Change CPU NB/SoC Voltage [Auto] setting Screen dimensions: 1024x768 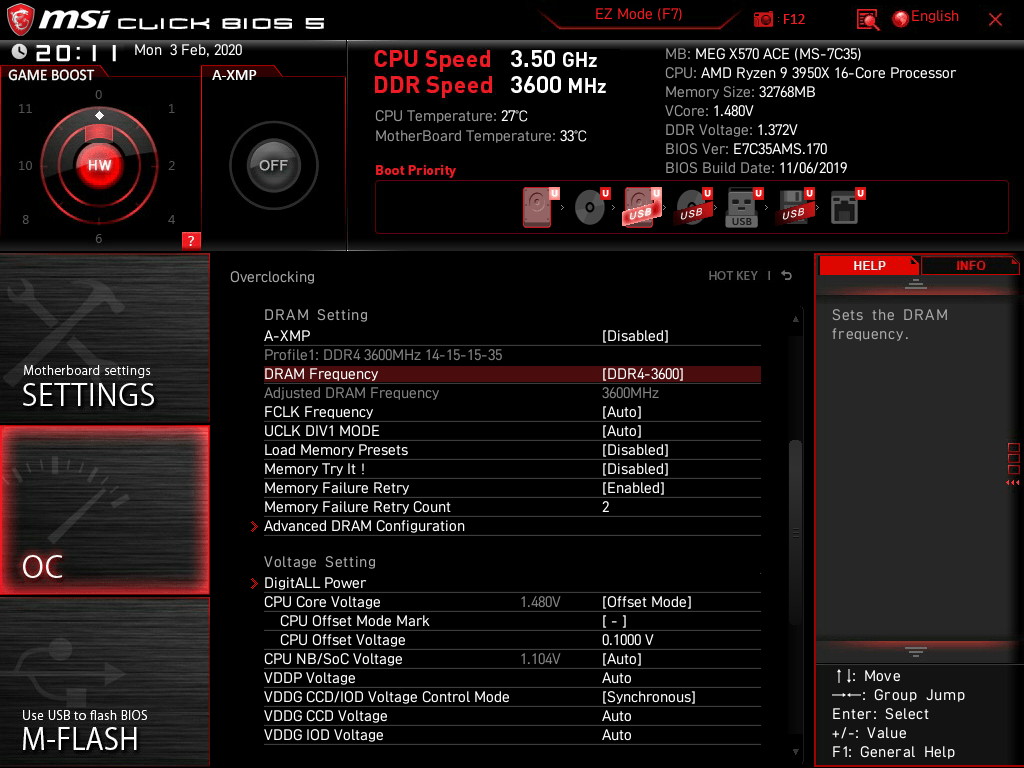click(512, 659)
